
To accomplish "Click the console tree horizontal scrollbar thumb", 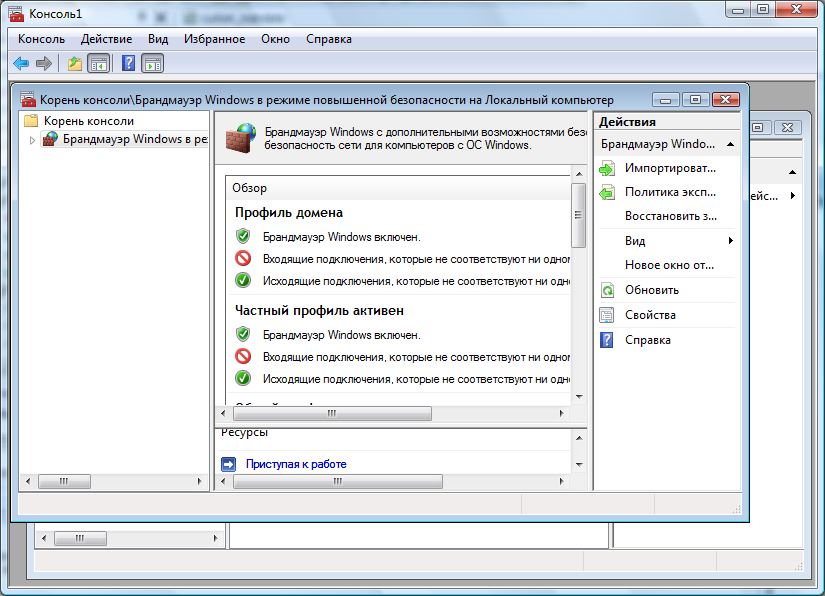I will pyautogui.click(x=64, y=481).
